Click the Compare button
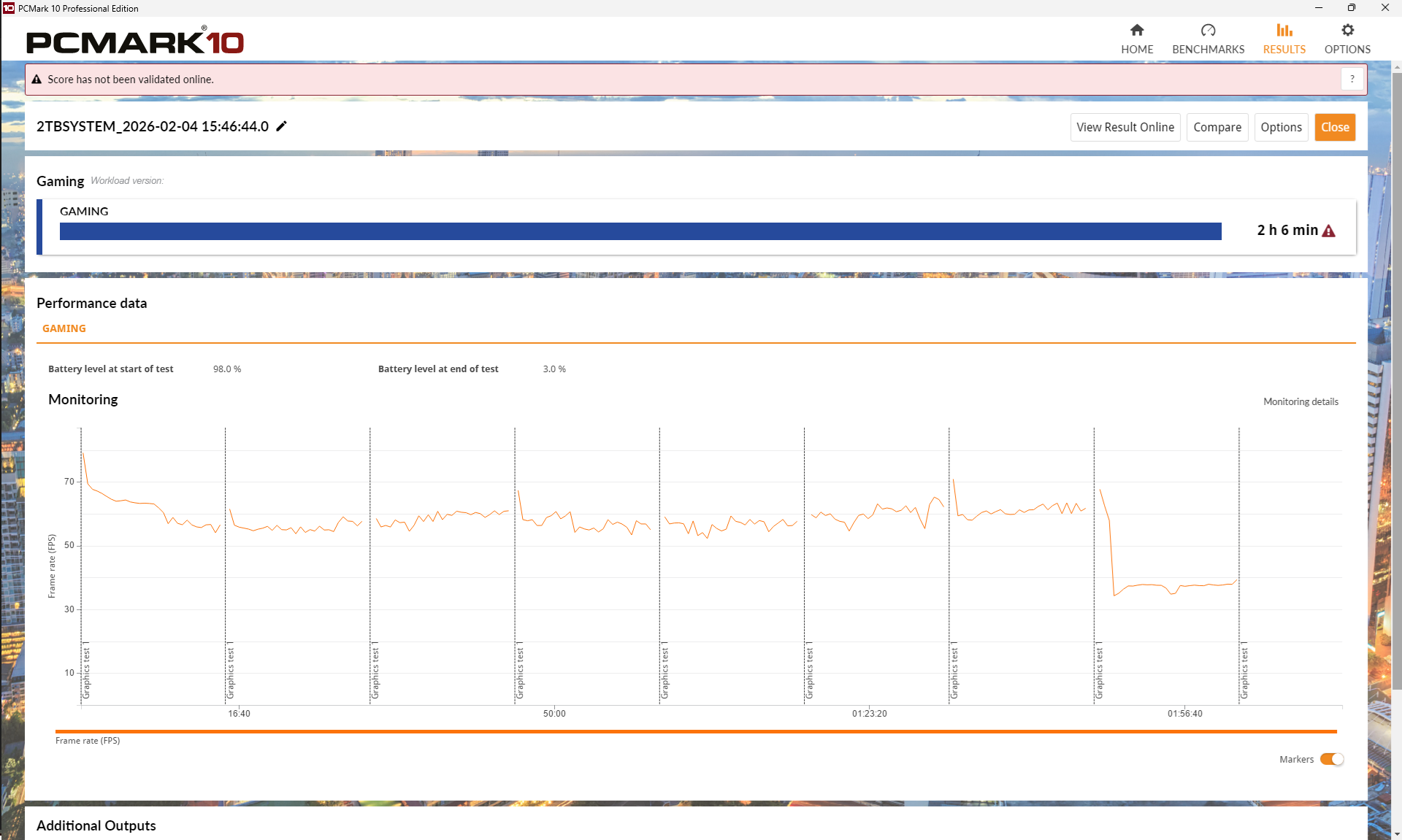This screenshot has width=1402, height=840. 1217,127
